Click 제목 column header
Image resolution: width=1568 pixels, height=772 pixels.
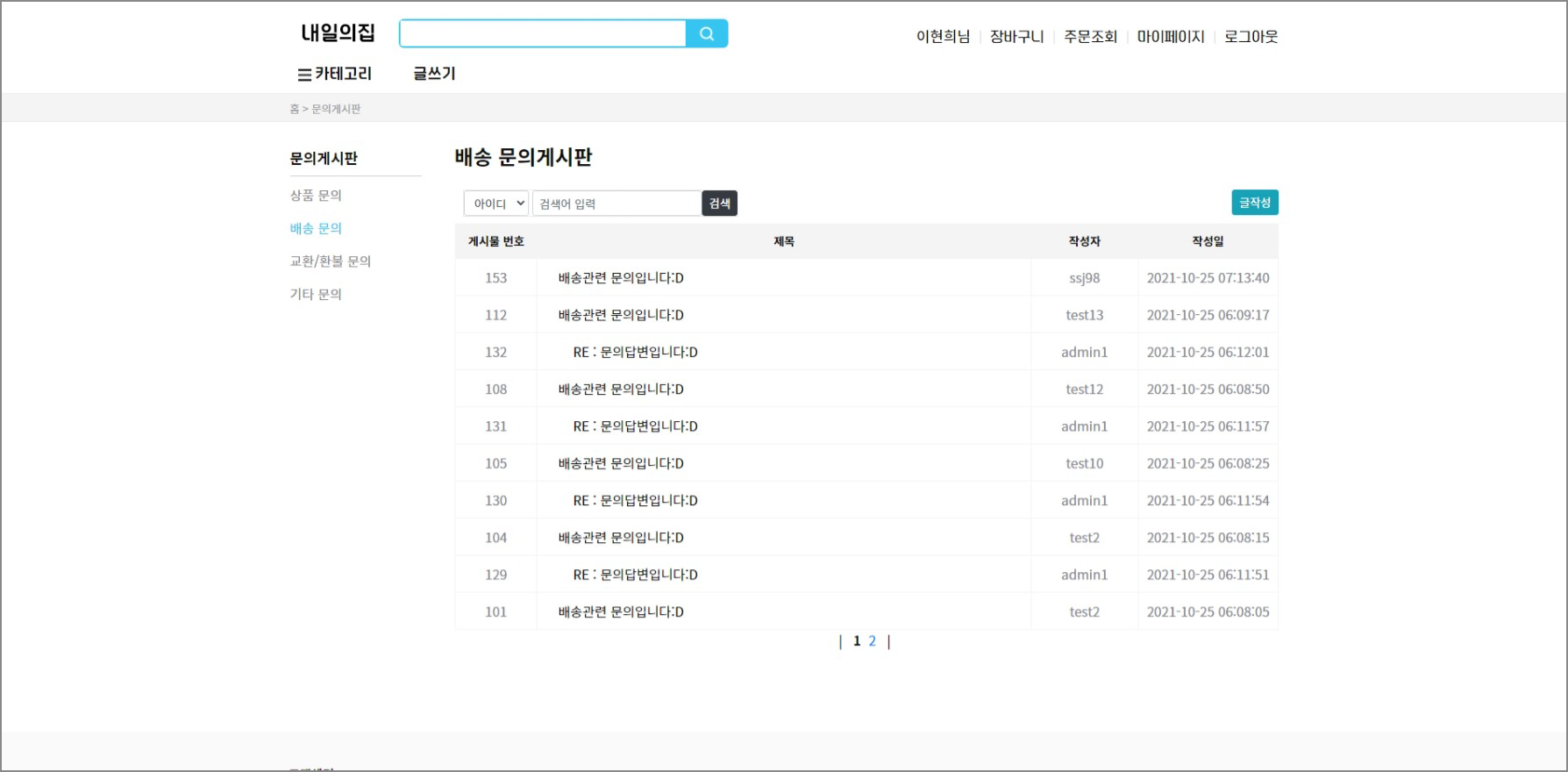784,241
